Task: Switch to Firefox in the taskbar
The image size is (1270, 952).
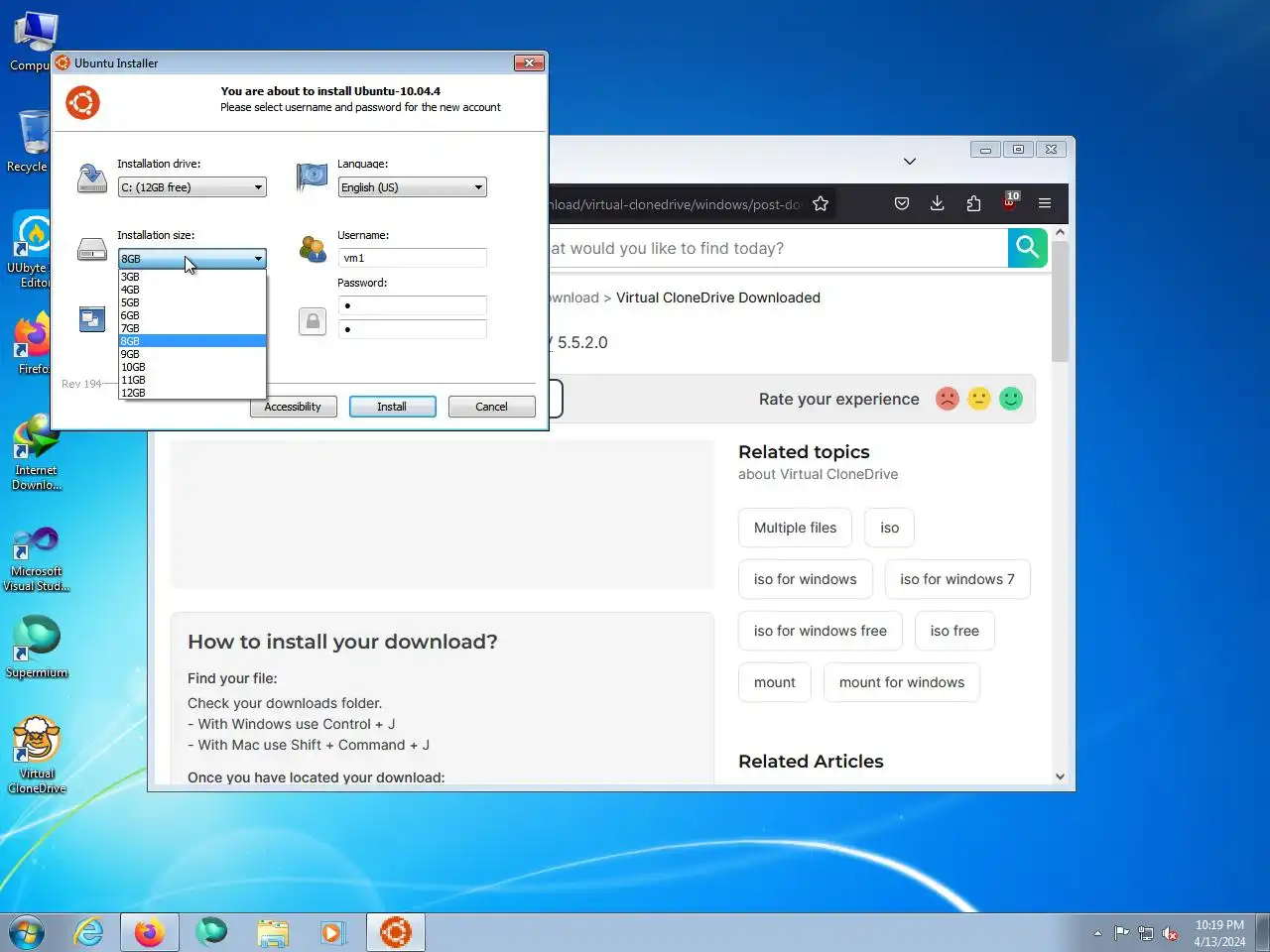Action: click(150, 932)
